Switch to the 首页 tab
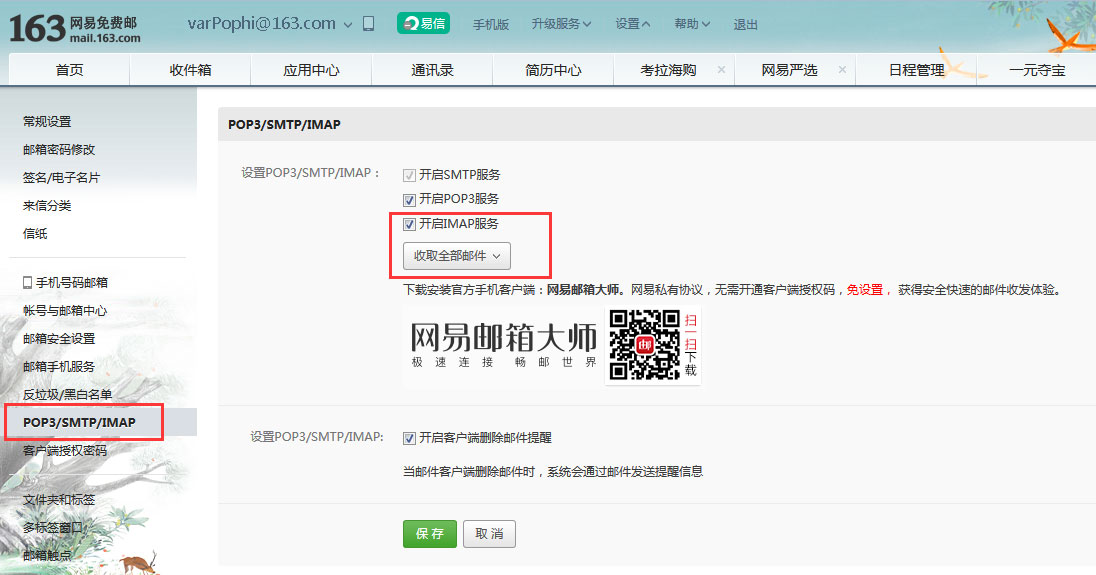The width and height of the screenshot is (1096, 575). (x=69, y=70)
